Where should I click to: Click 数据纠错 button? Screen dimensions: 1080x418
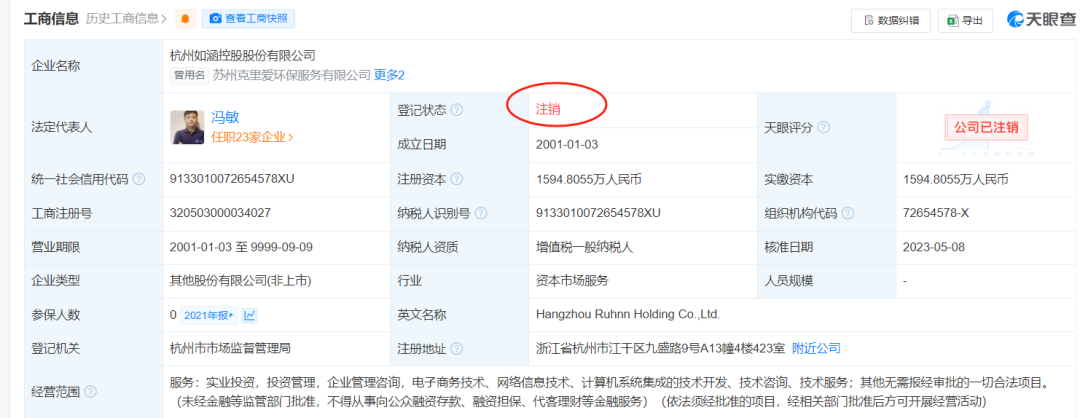[891, 21]
